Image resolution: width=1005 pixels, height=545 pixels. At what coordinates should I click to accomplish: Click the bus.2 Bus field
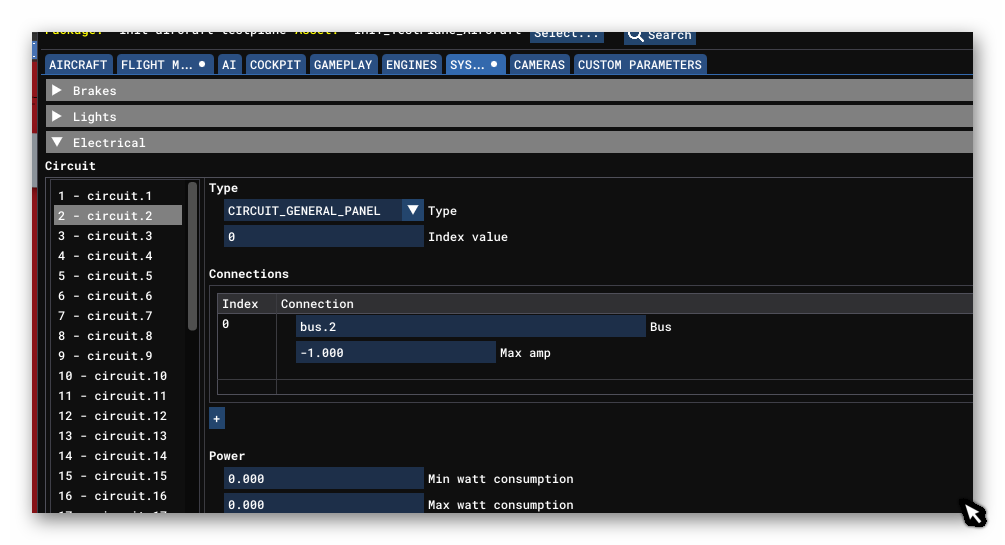470,326
